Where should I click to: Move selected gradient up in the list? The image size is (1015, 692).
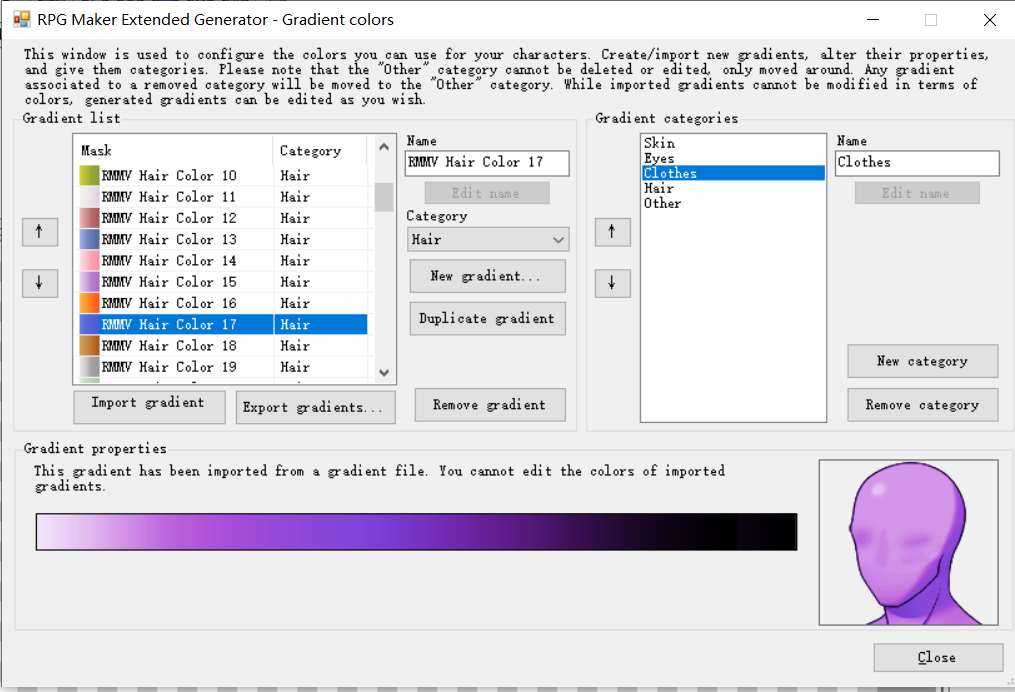click(x=39, y=232)
